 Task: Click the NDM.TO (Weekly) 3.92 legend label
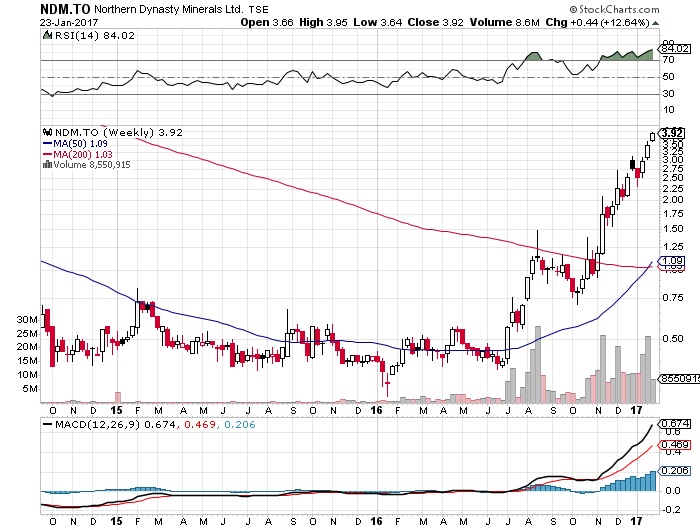point(119,132)
